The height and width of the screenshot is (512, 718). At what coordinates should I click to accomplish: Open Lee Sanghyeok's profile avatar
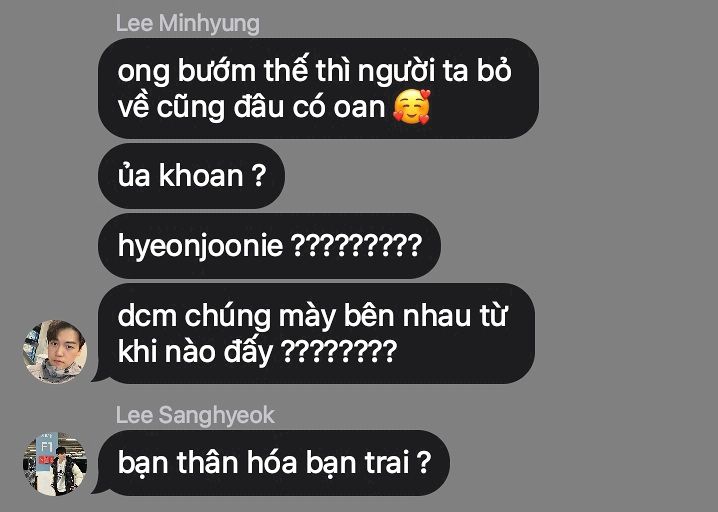point(55,464)
